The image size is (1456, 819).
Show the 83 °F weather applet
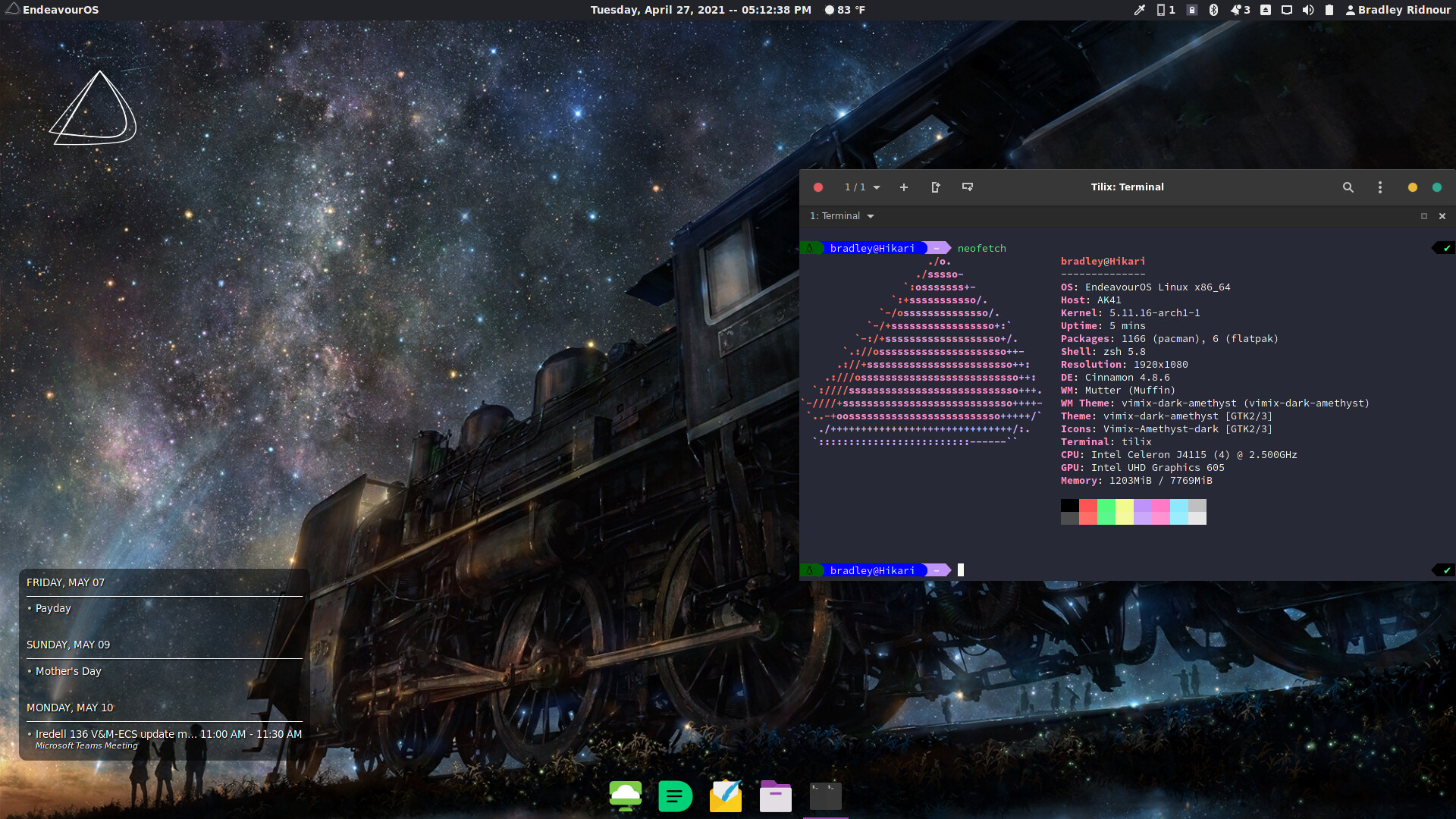pos(845,10)
